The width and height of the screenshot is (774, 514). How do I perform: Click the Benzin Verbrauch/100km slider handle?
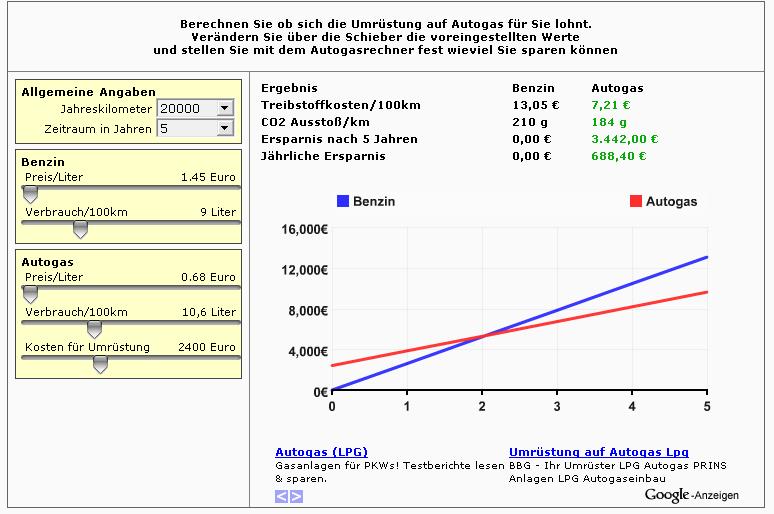click(x=81, y=229)
